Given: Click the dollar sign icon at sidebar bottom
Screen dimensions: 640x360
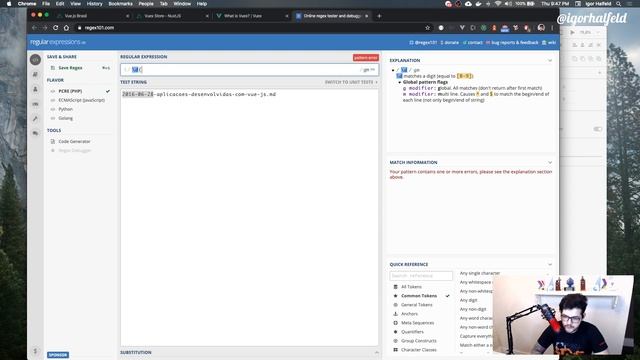Looking at the screenshot, I should 36,351.
